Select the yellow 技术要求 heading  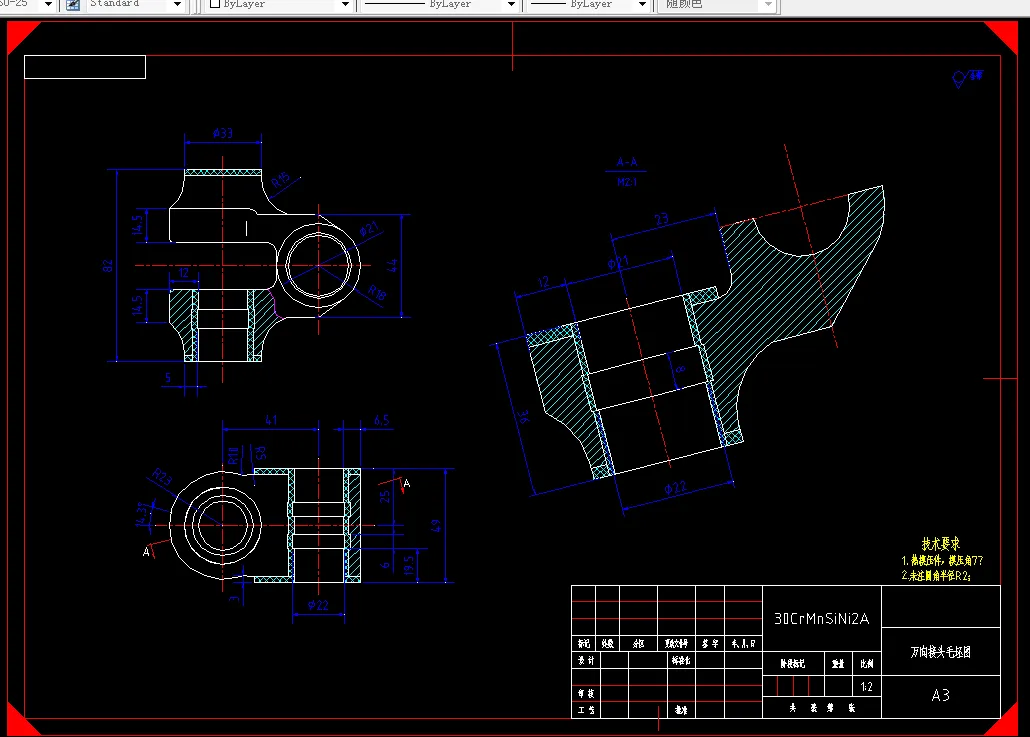click(x=941, y=544)
